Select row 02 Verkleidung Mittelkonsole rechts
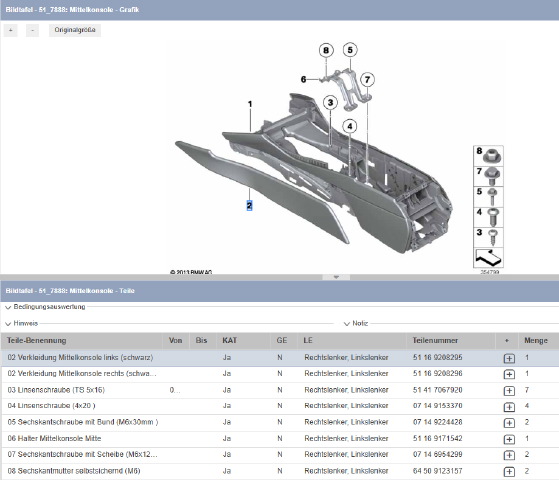Image resolution: width=559 pixels, height=480 pixels. [280, 374]
